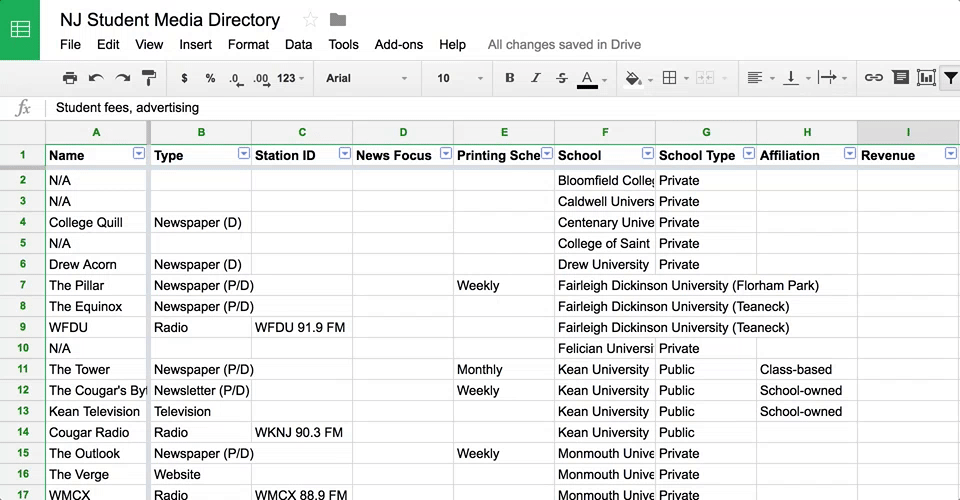Star the NJ Student Media Directory document
This screenshot has height=500, width=960.
(310, 20)
